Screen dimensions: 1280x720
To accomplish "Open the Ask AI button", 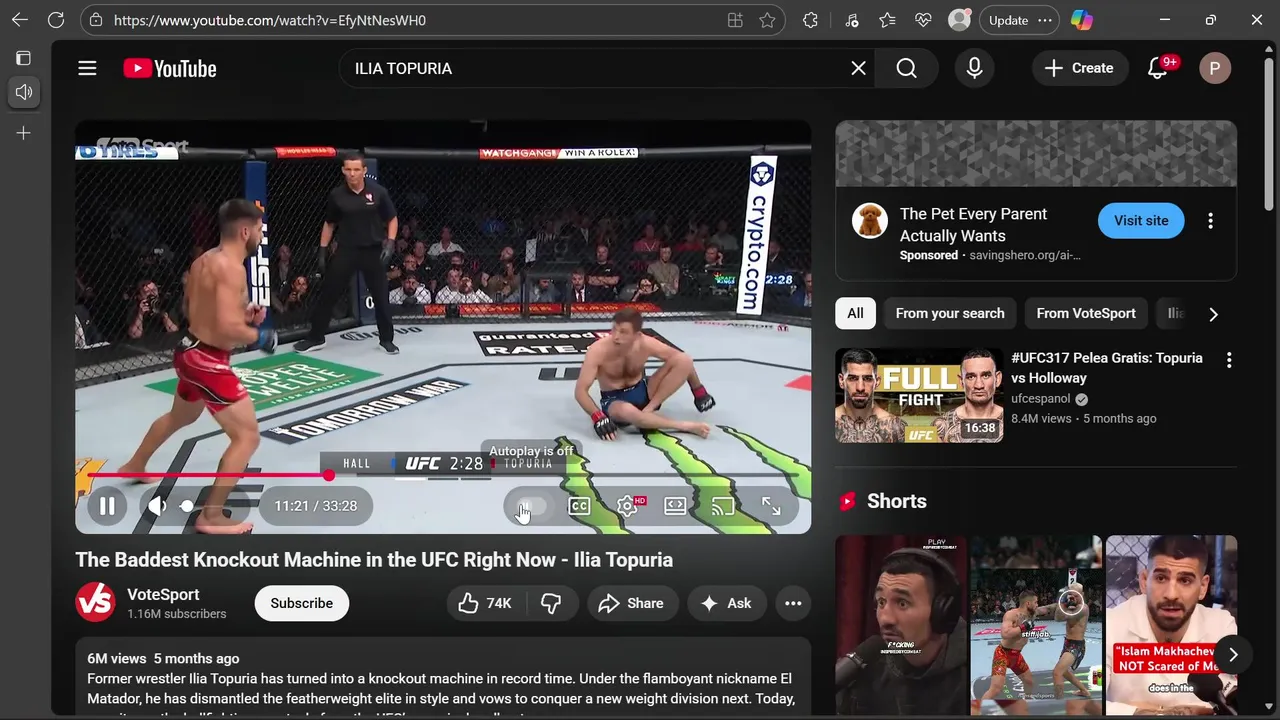I will tap(727, 603).
